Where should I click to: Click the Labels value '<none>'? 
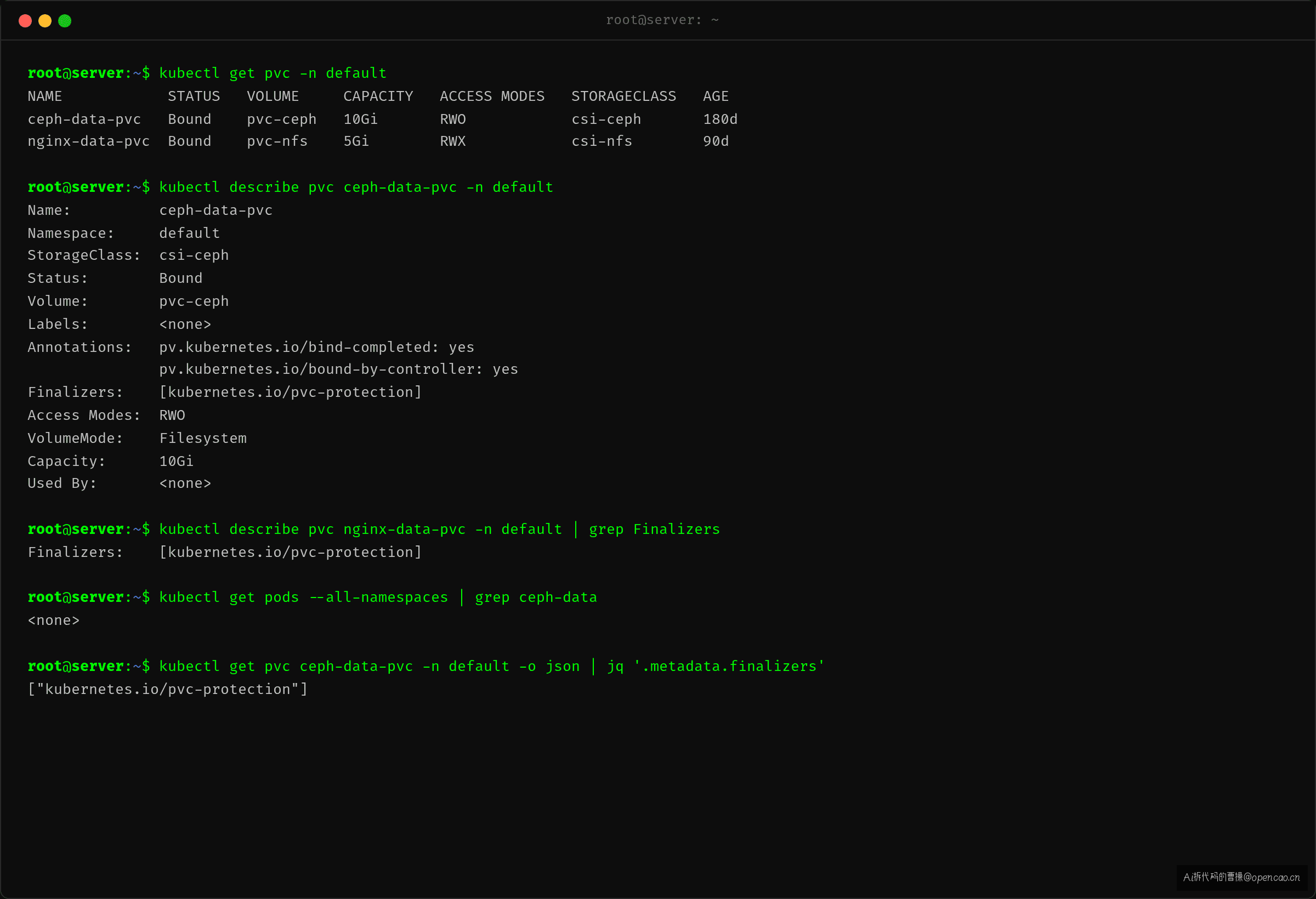pyautogui.click(x=185, y=325)
